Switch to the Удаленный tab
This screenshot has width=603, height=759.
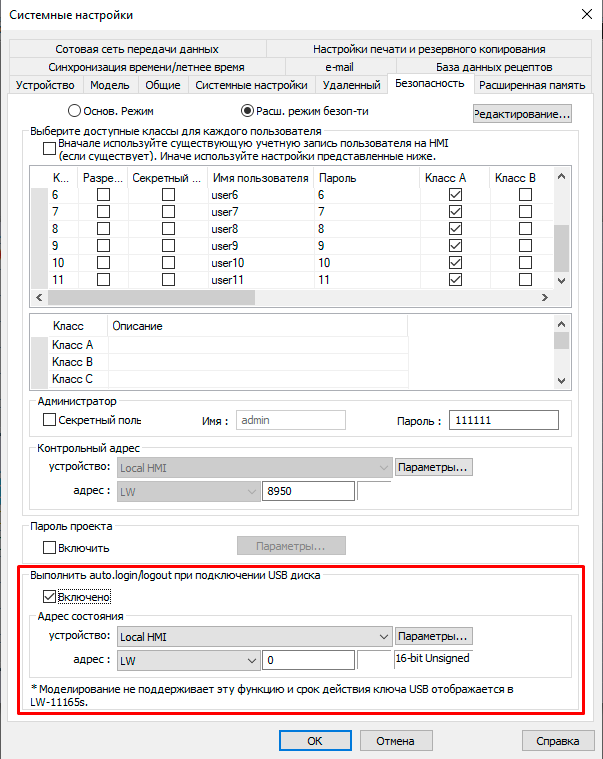coord(351,85)
